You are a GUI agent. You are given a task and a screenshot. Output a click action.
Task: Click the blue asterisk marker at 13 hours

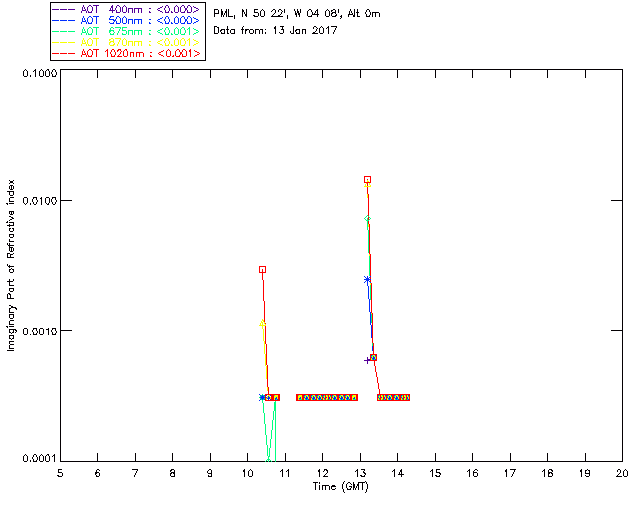[367, 280]
